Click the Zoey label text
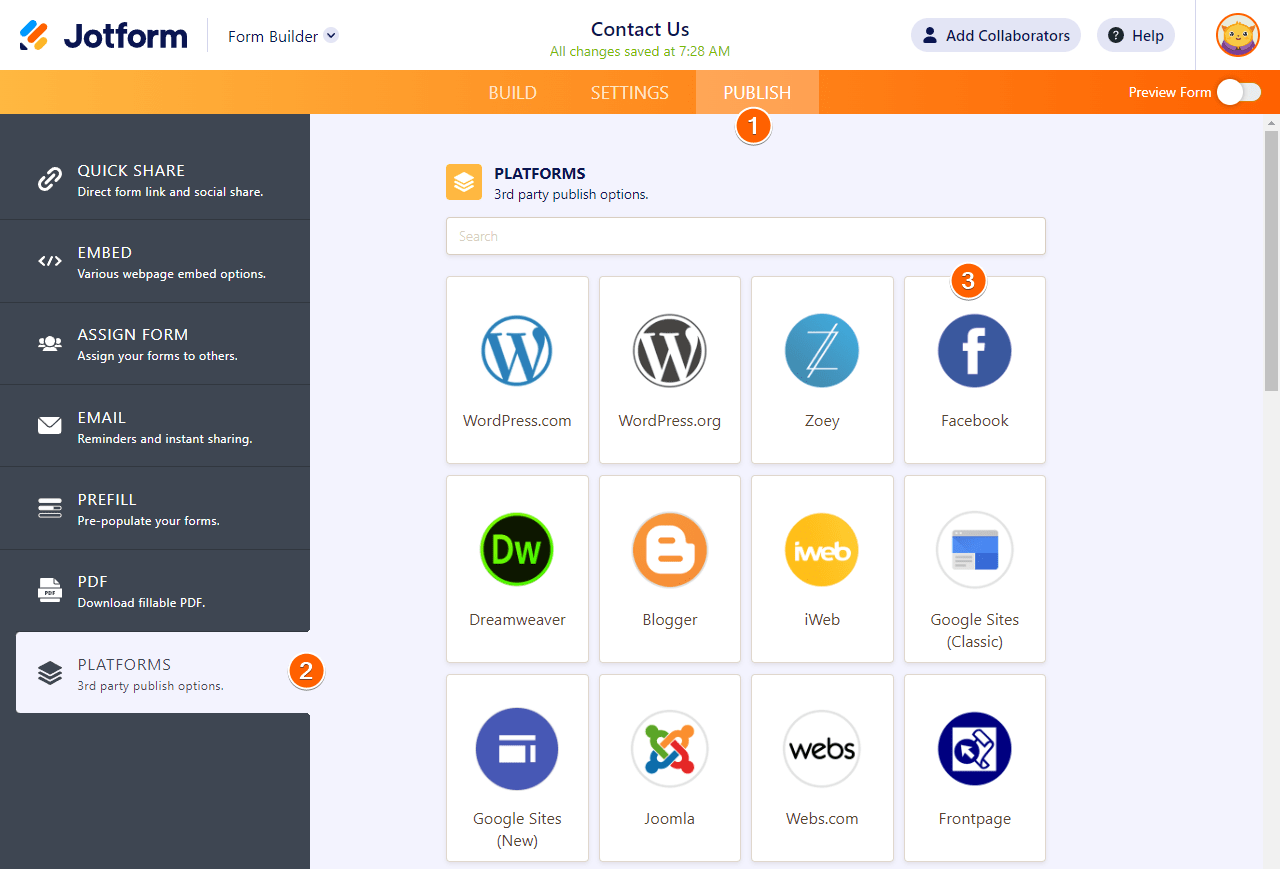Viewport: 1280px width, 869px height. pos(822,421)
